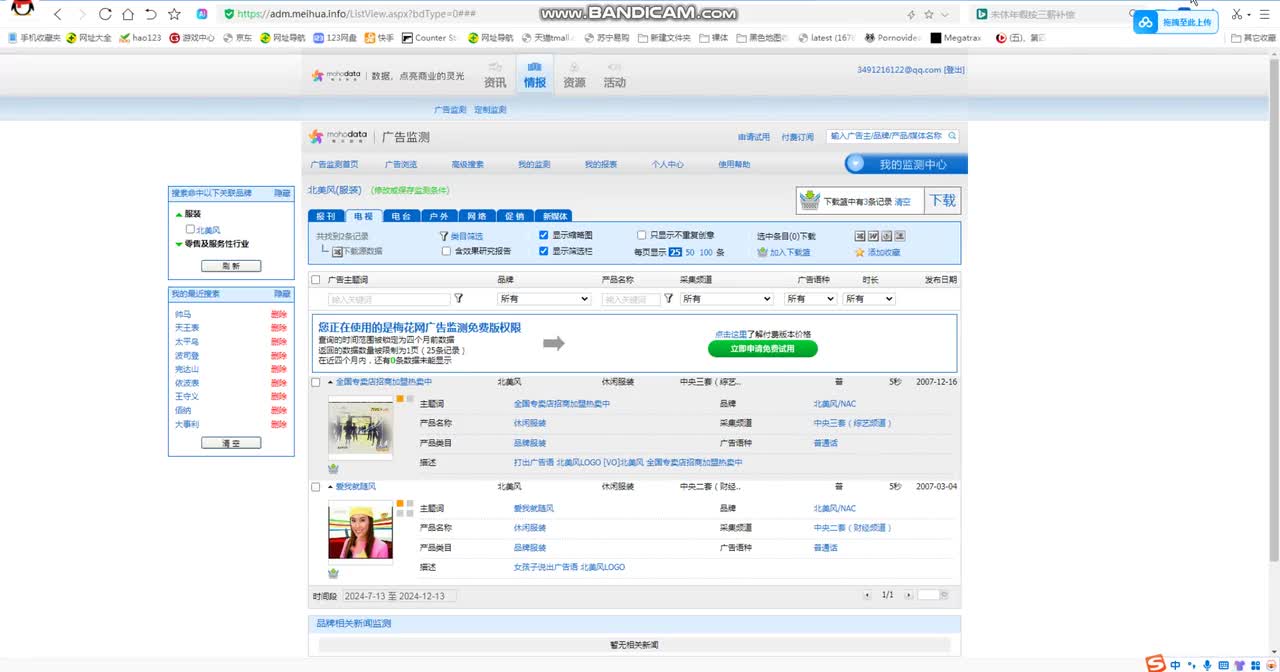The image size is (1280, 672).
Task: Click the 清空 button under recent searches
Action: point(231,443)
